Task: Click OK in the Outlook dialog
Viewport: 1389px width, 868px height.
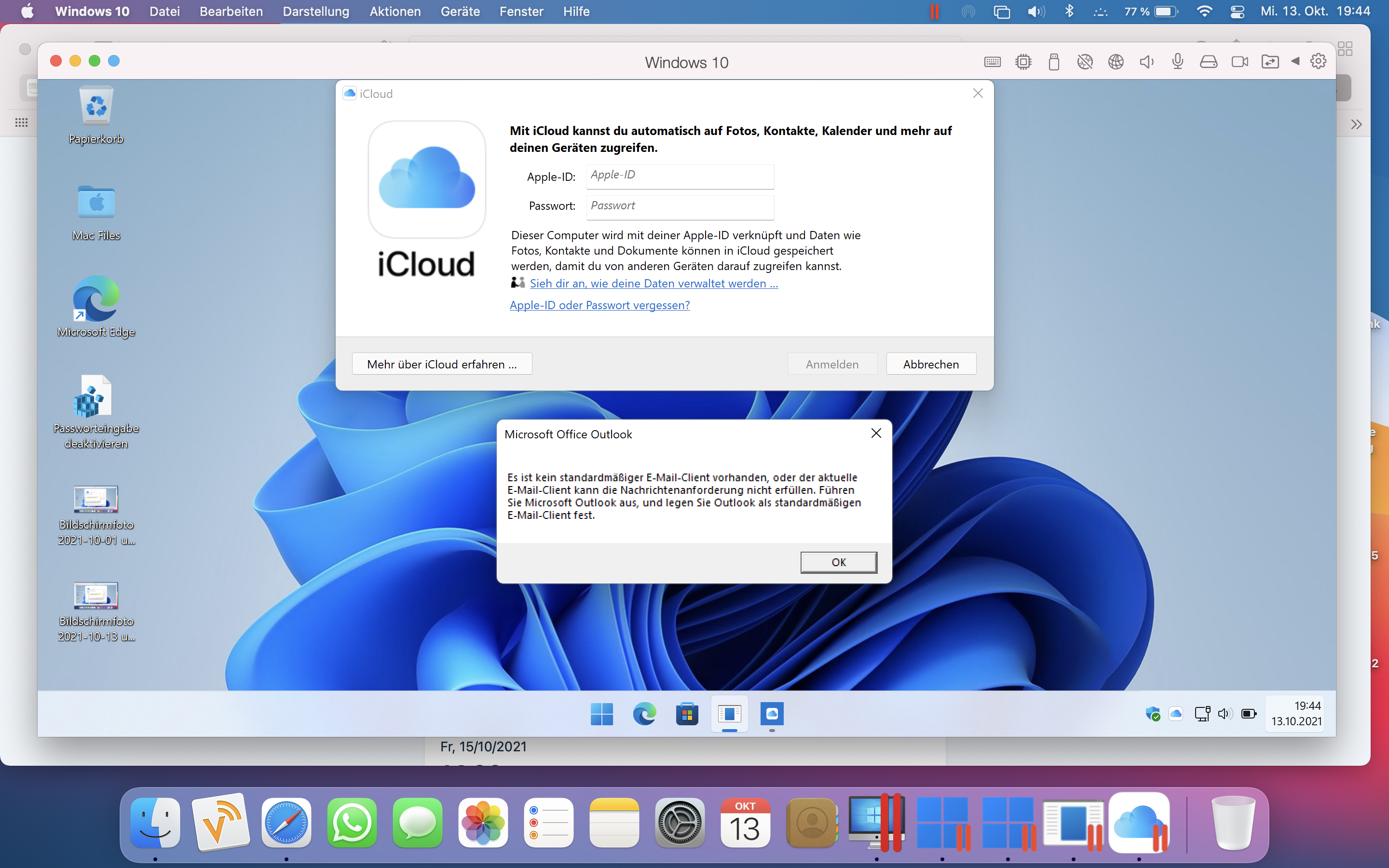Action: tap(839, 562)
